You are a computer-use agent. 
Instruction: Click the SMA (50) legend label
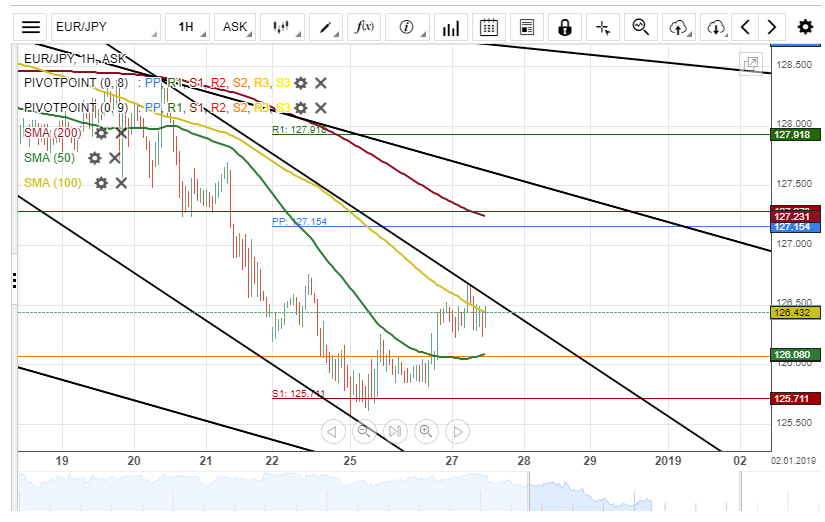49,158
